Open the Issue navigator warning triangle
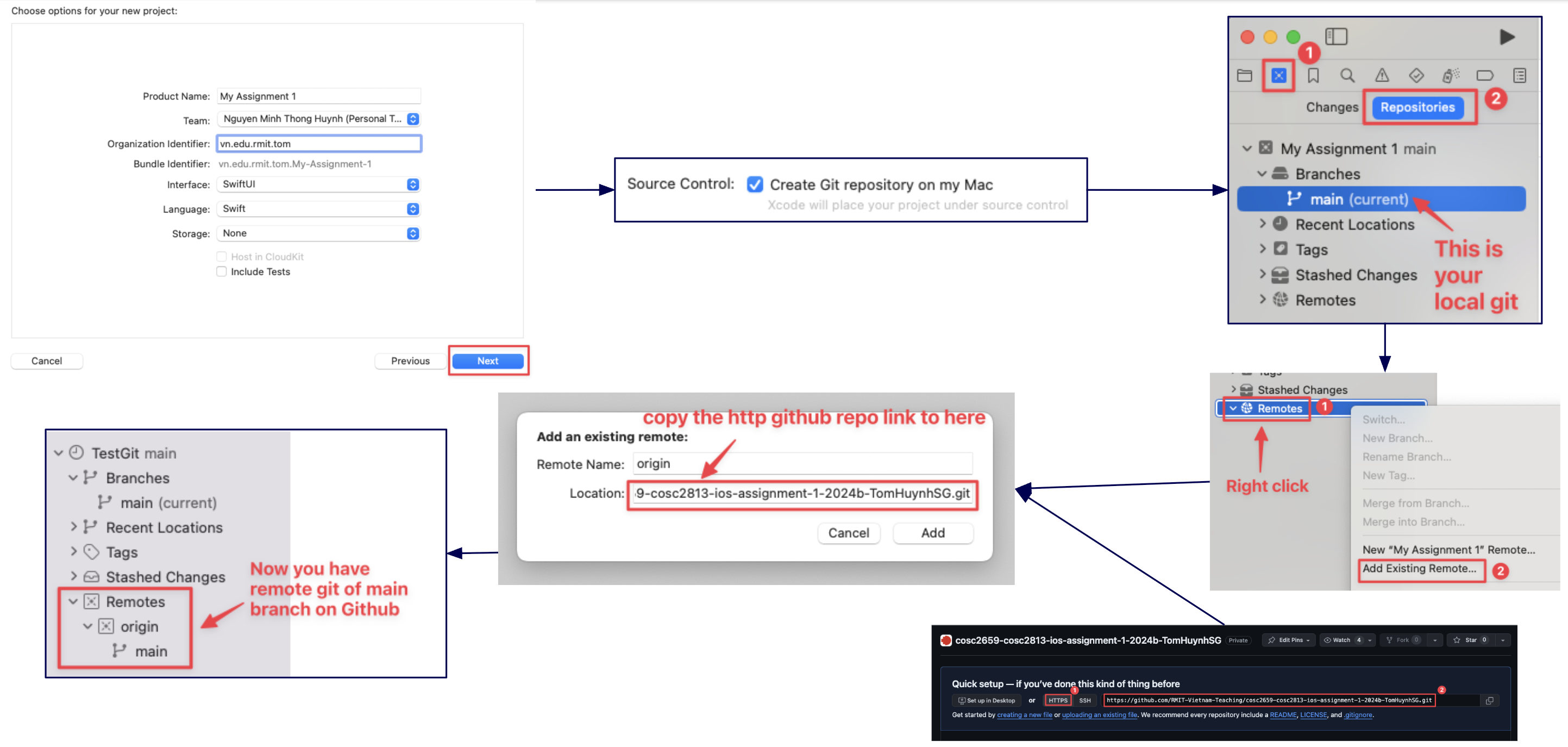This screenshot has width=1568, height=747. 1382,75
